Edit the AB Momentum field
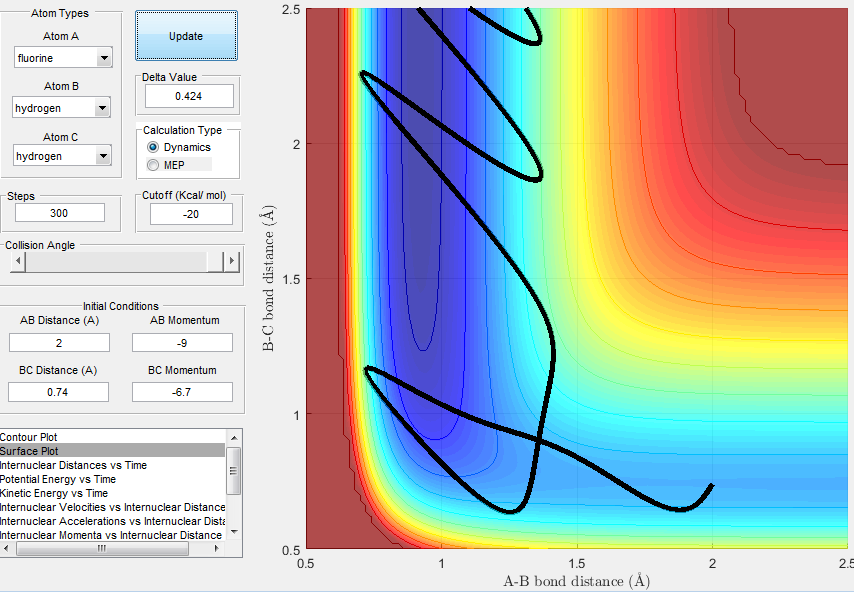 [x=182, y=343]
